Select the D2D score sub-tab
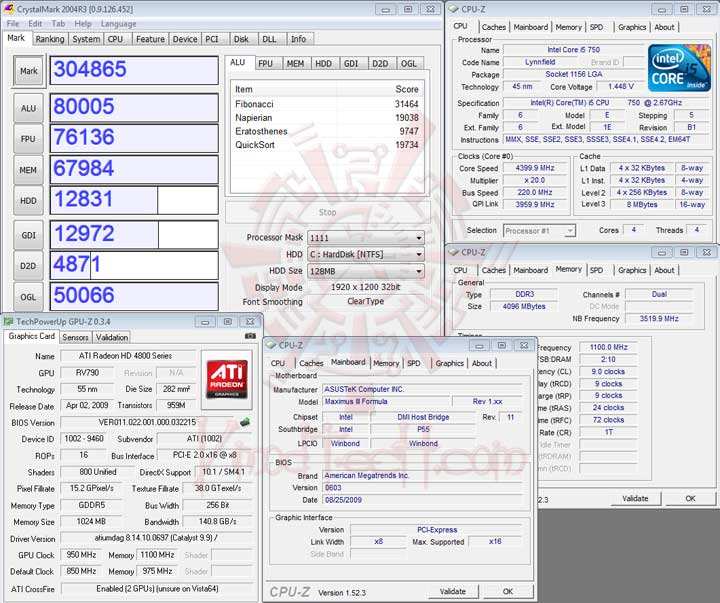The width and height of the screenshot is (720, 603). pos(380,64)
